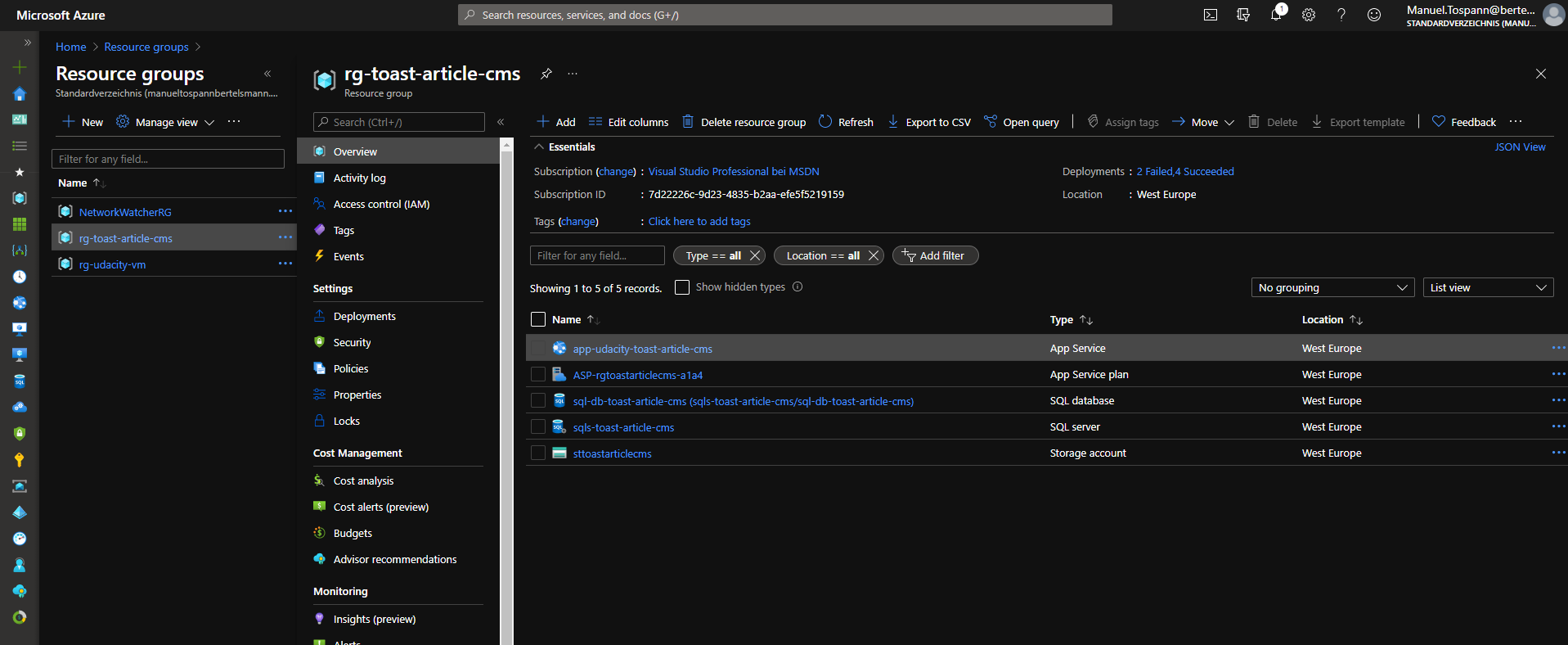This screenshot has width=1568, height=645.
Task: Open notifications bell icon
Action: coord(1276,15)
